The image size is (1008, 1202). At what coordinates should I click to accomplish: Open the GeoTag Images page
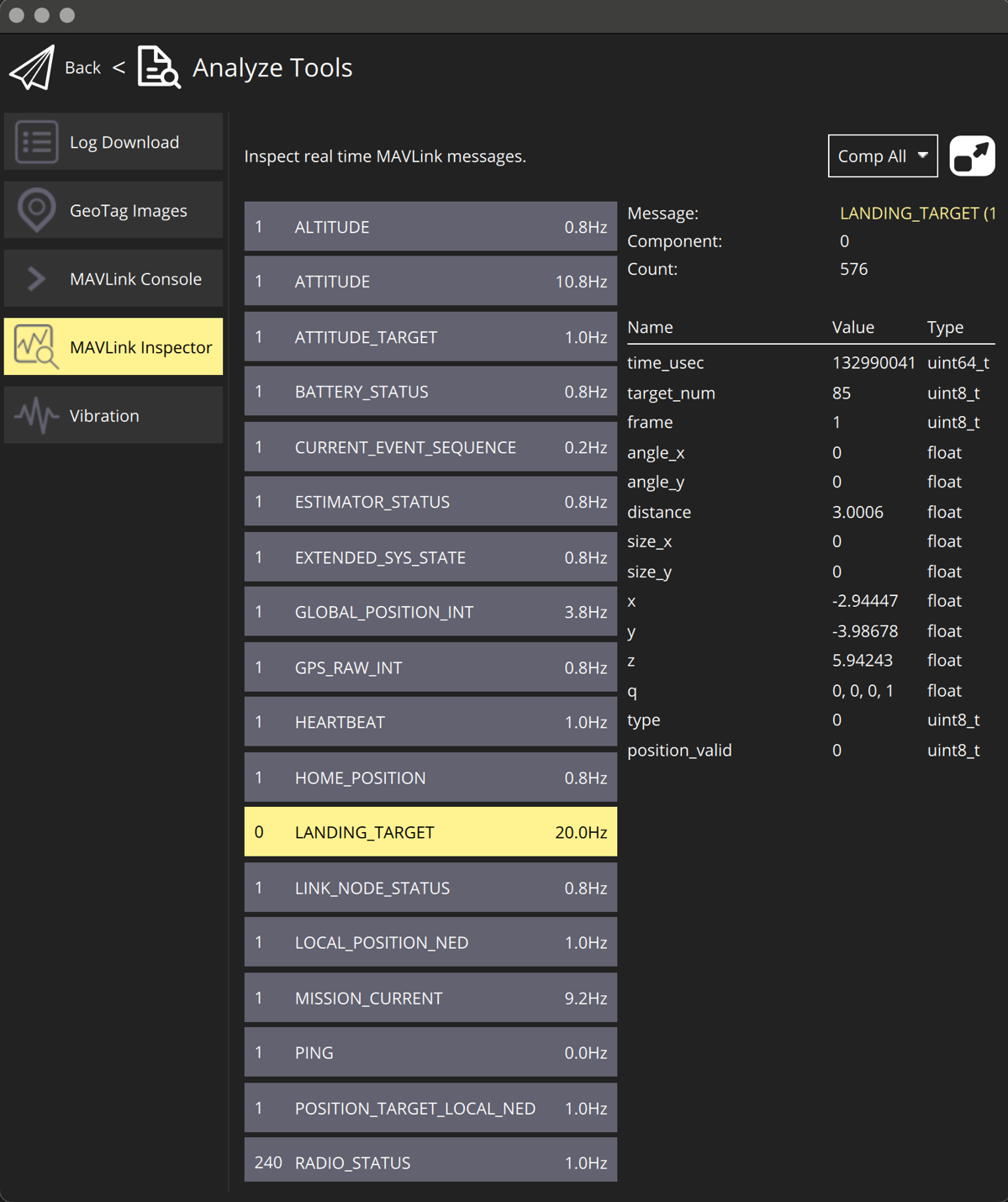pos(113,210)
